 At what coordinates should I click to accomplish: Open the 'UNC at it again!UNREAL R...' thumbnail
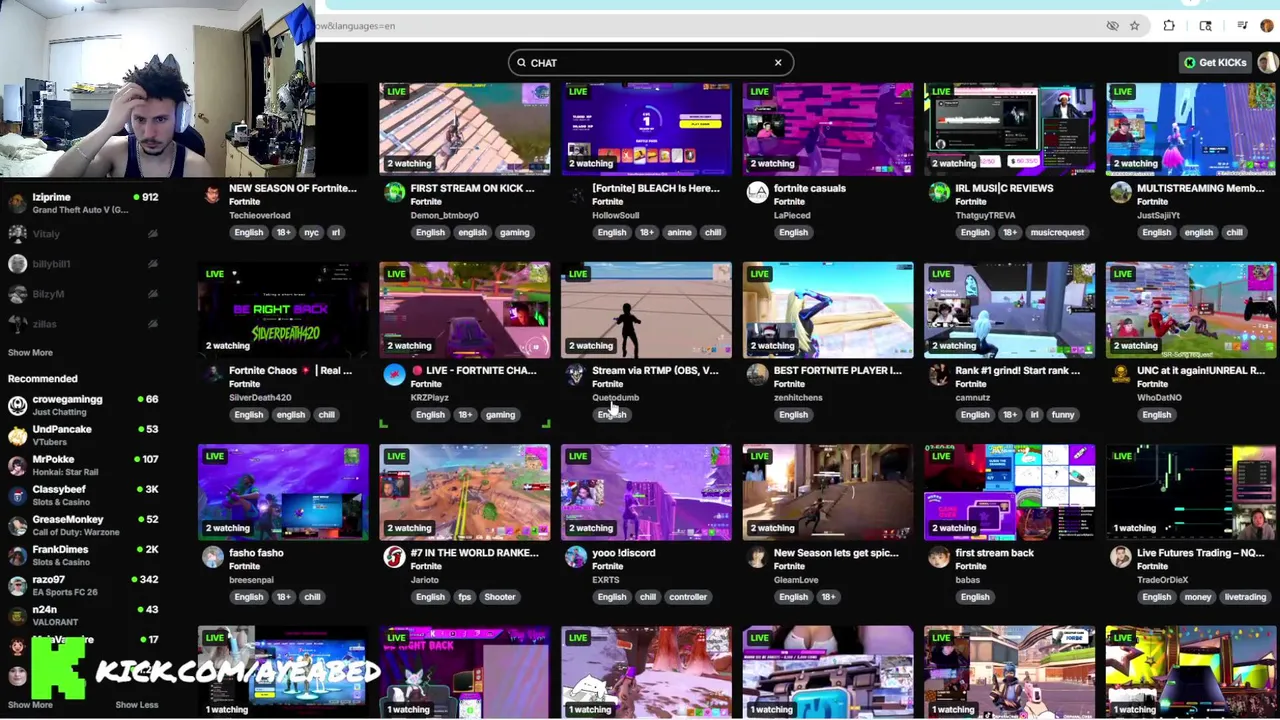pos(1191,311)
